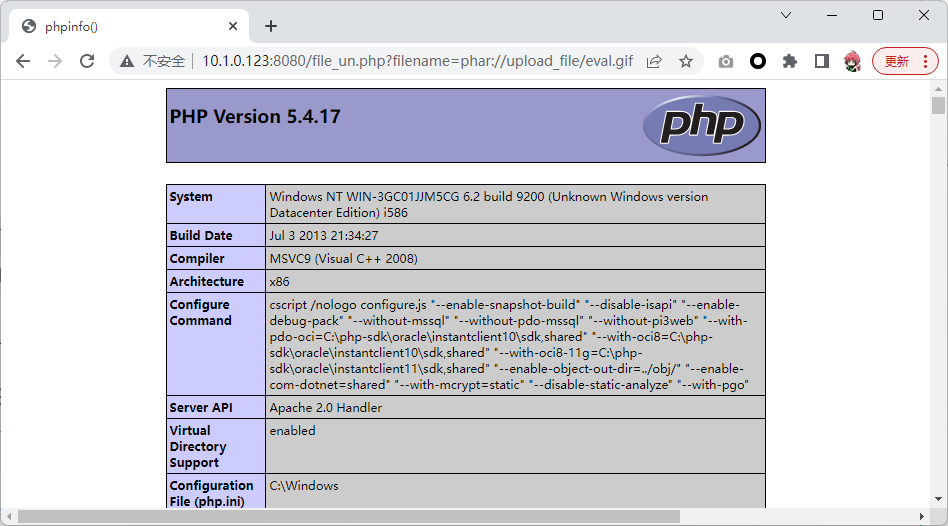Click the red 更新 update button
948x526 pixels.
click(904, 61)
